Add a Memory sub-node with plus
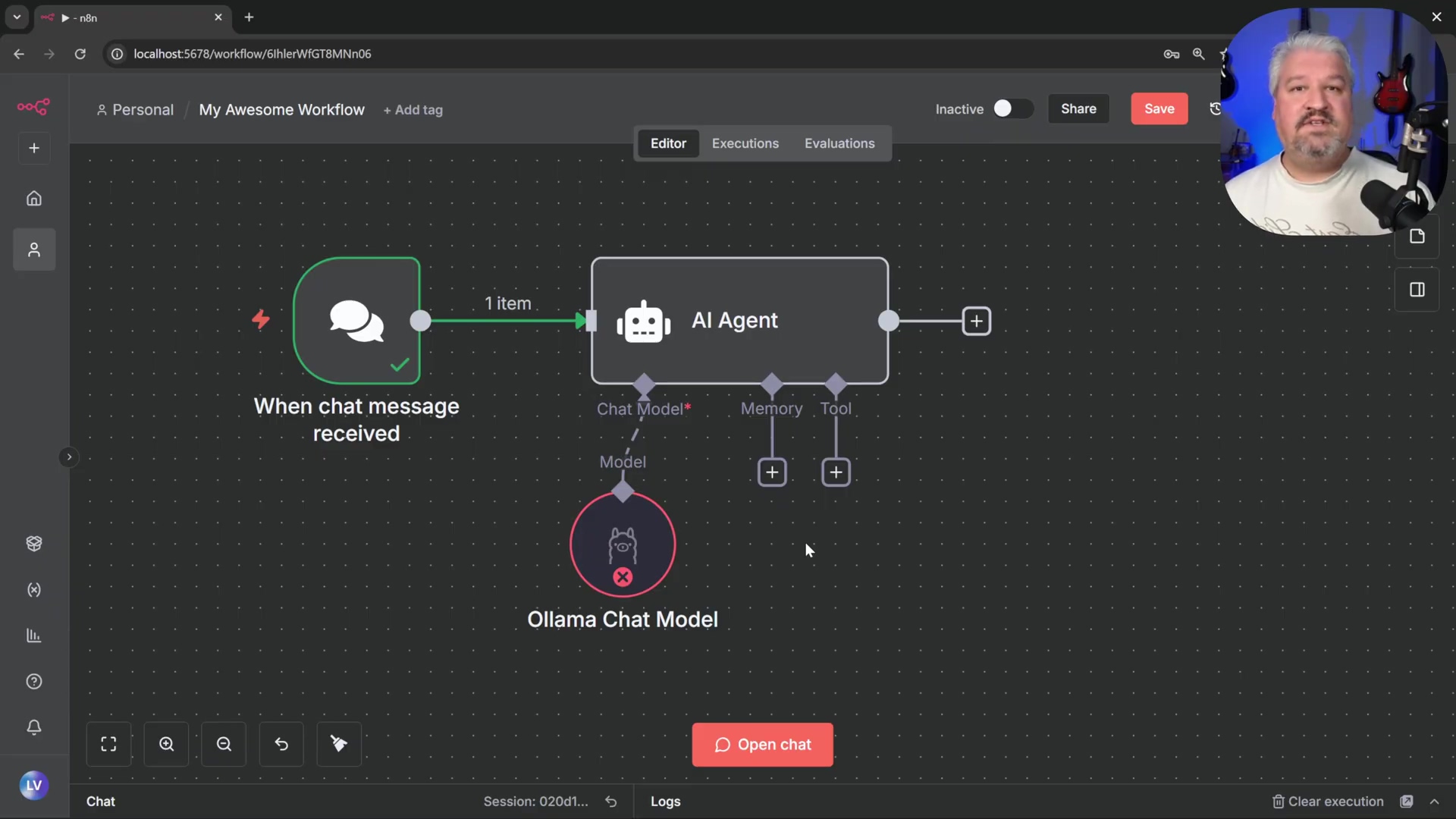1456x819 pixels. 772,472
